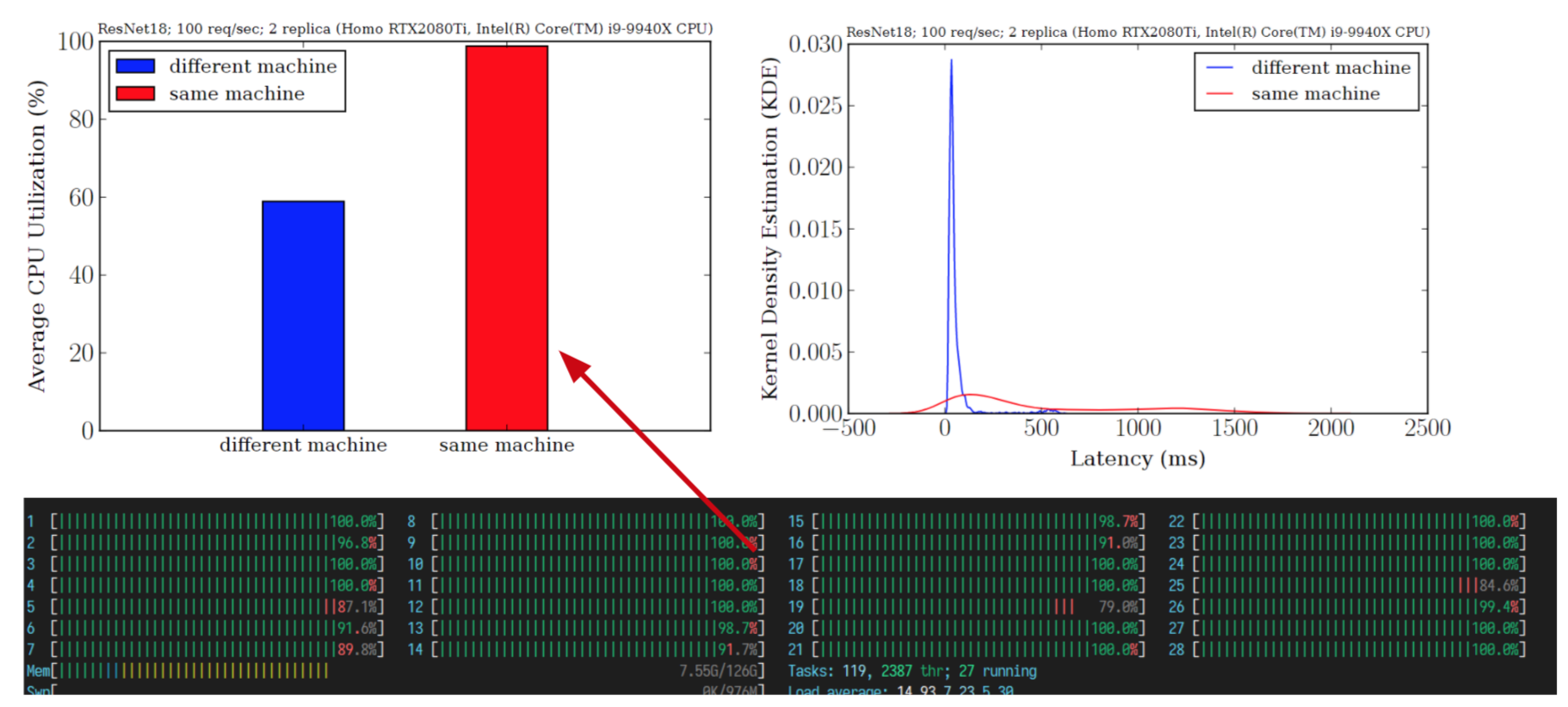Click blue line sample in latency chart legend
The height and width of the screenshot is (707, 1568).
[x=1219, y=67]
